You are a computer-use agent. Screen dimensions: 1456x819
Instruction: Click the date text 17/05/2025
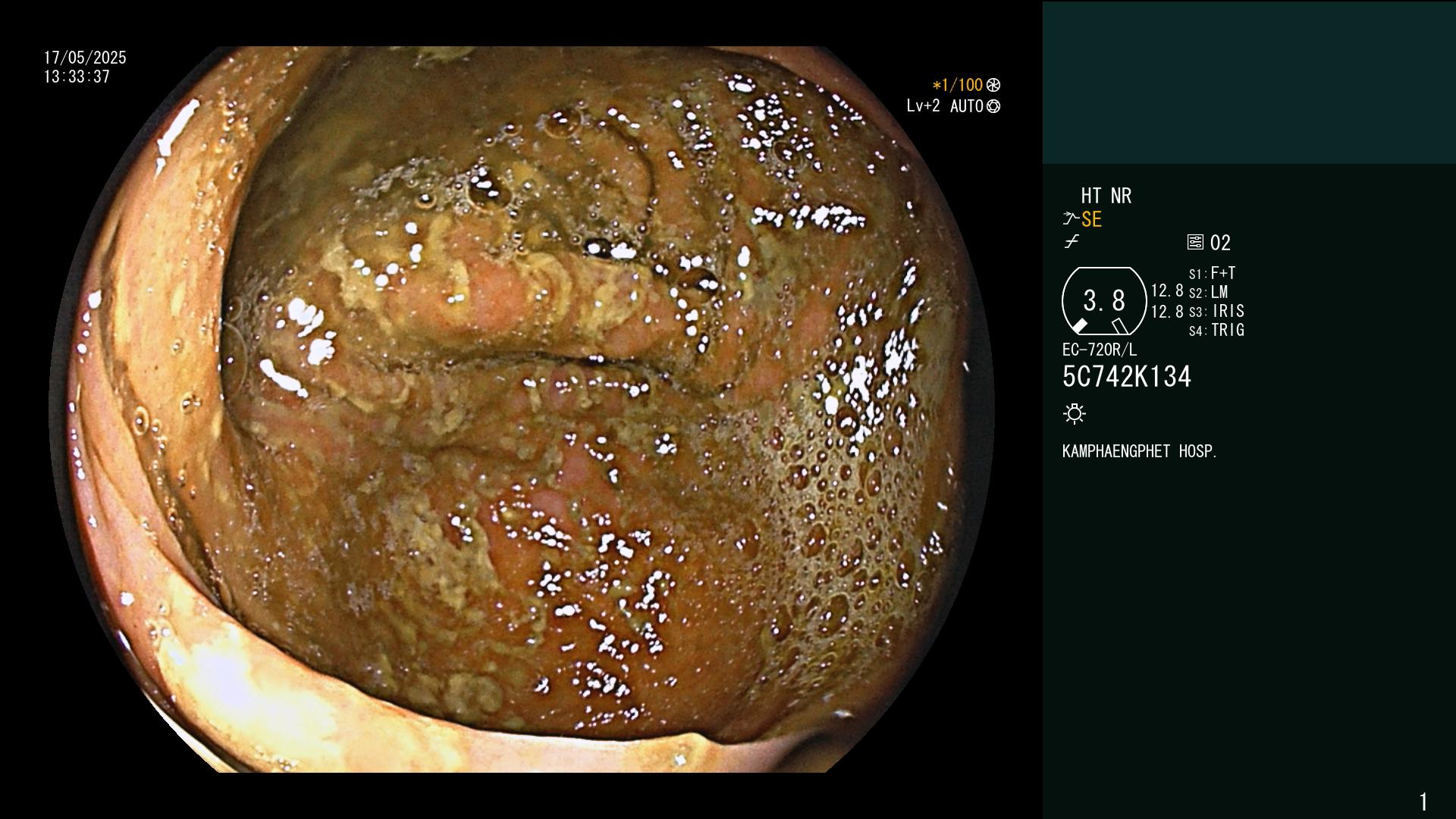tap(85, 58)
